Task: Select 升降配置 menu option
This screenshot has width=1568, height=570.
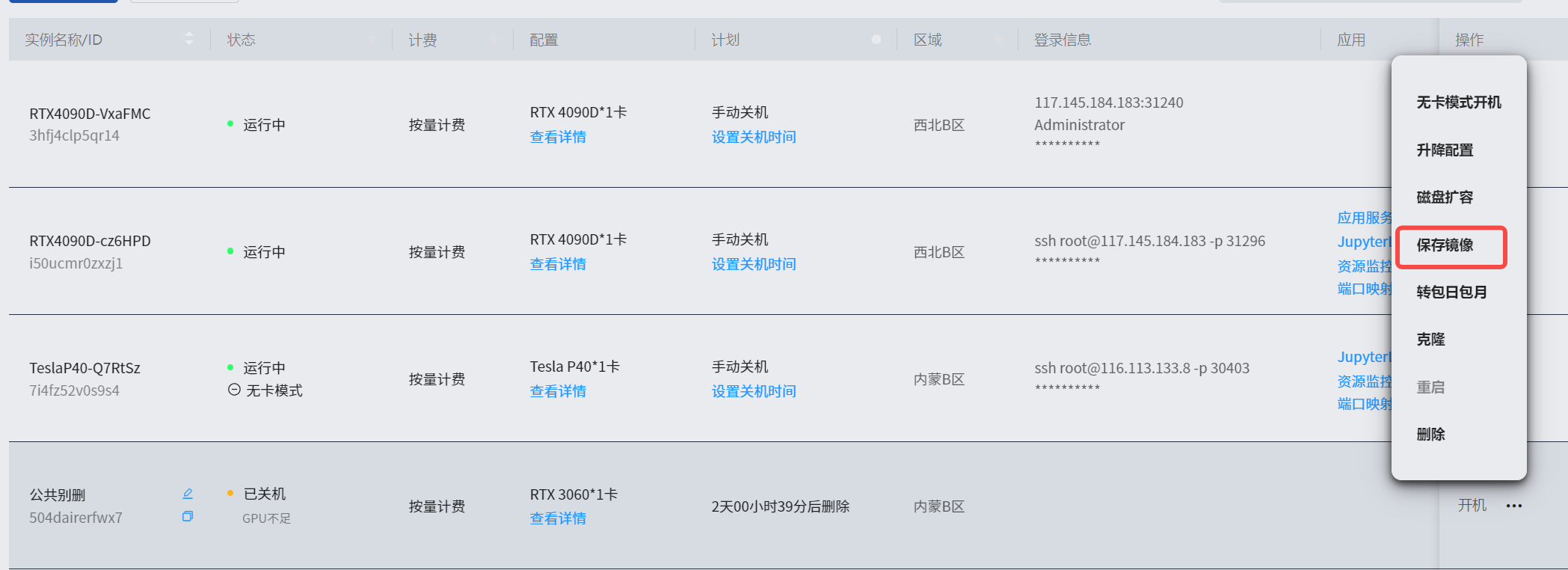Action: 1445,150
